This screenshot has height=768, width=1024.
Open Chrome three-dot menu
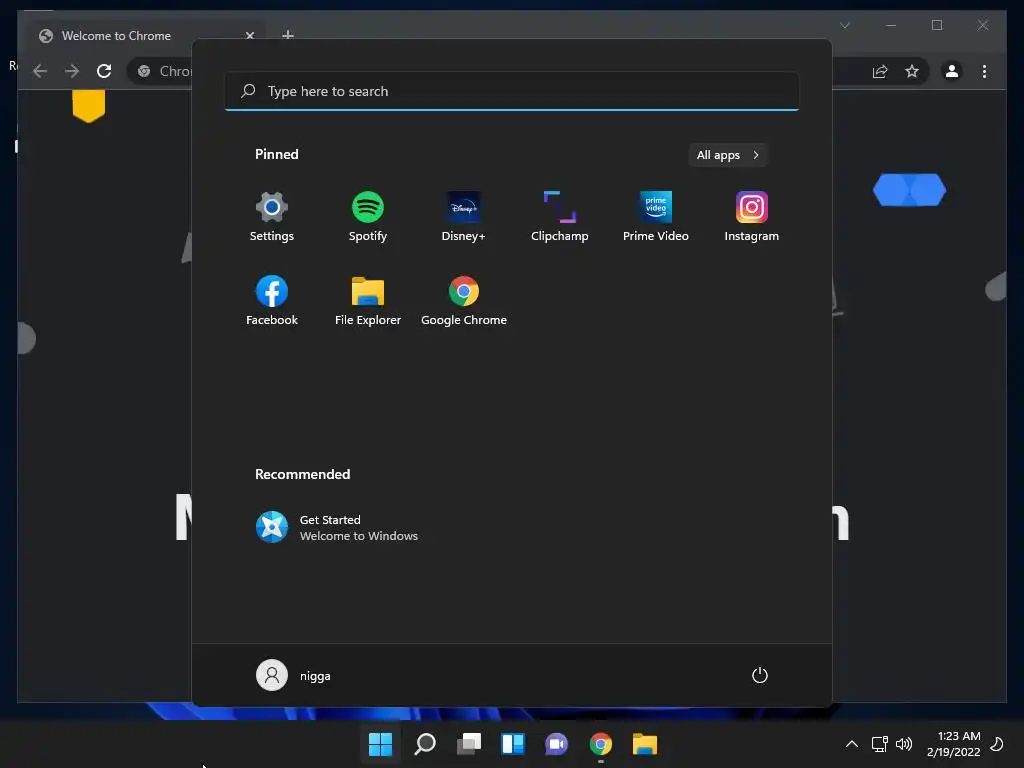pos(984,71)
